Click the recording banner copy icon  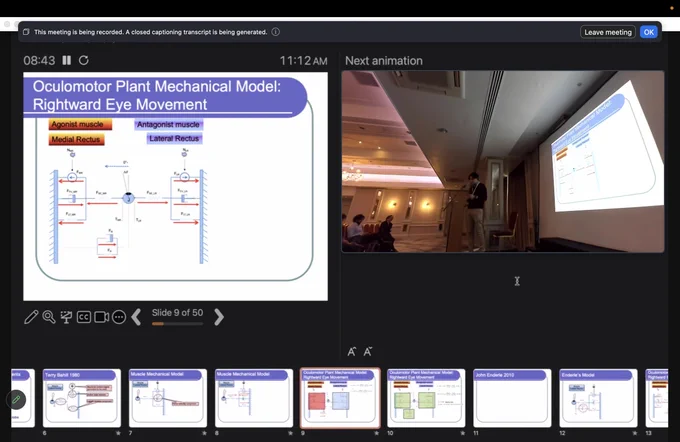coord(26,32)
